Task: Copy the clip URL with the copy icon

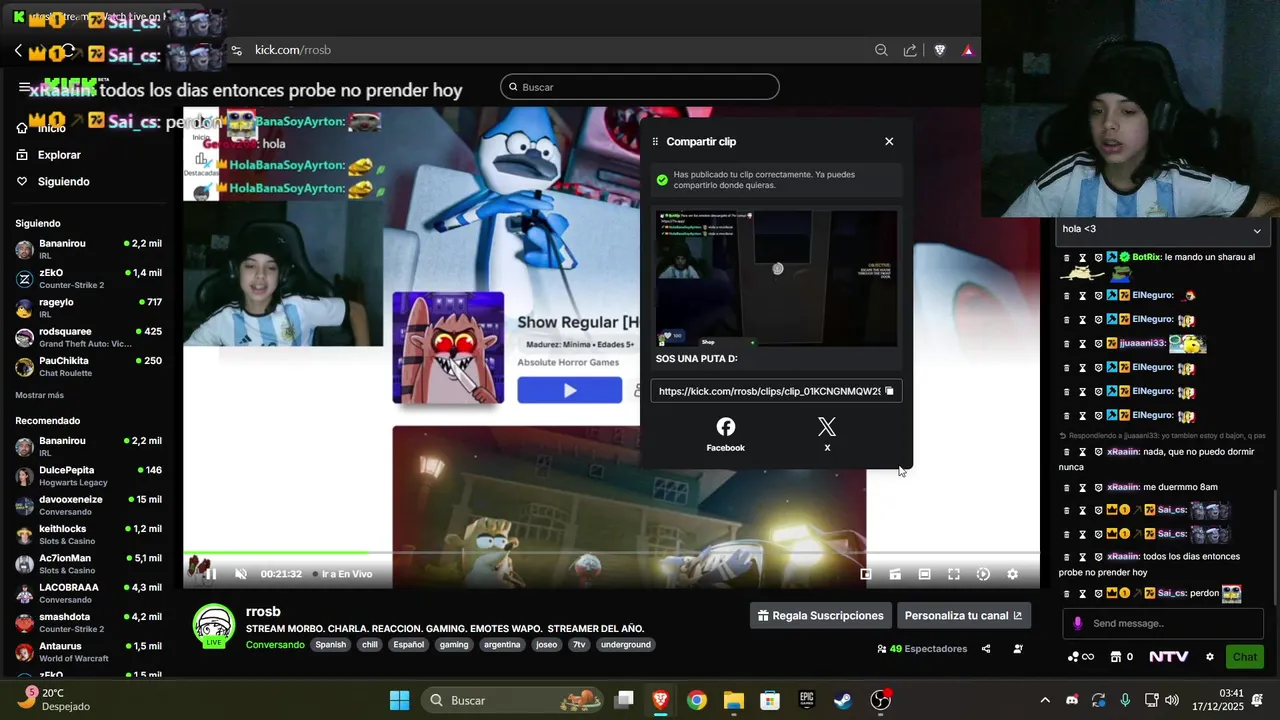Action: (x=889, y=391)
